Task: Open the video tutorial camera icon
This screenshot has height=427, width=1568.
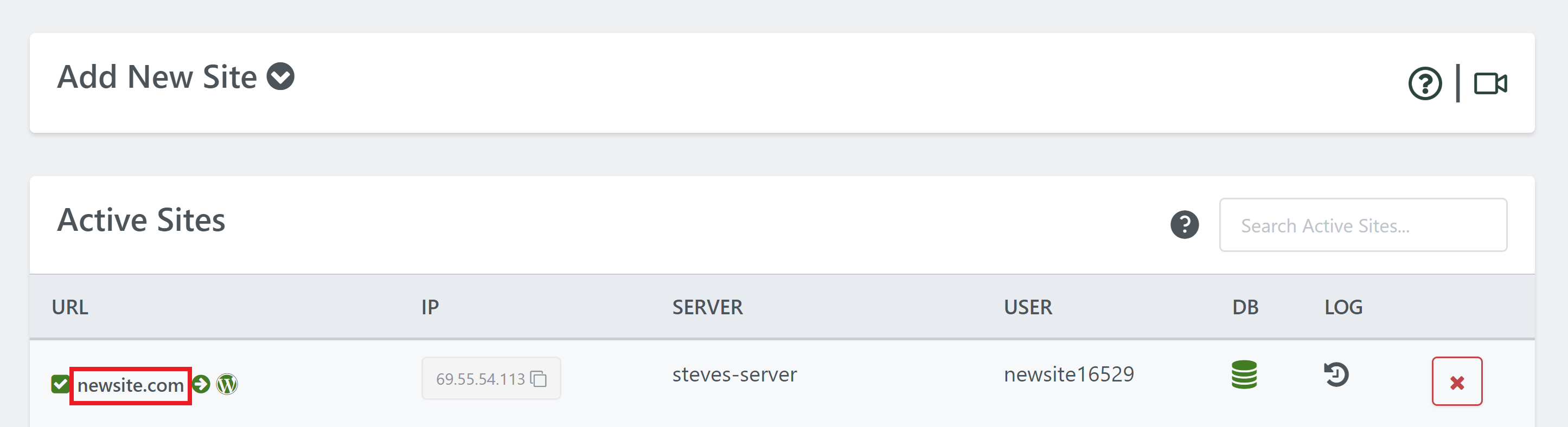Action: coord(1490,83)
